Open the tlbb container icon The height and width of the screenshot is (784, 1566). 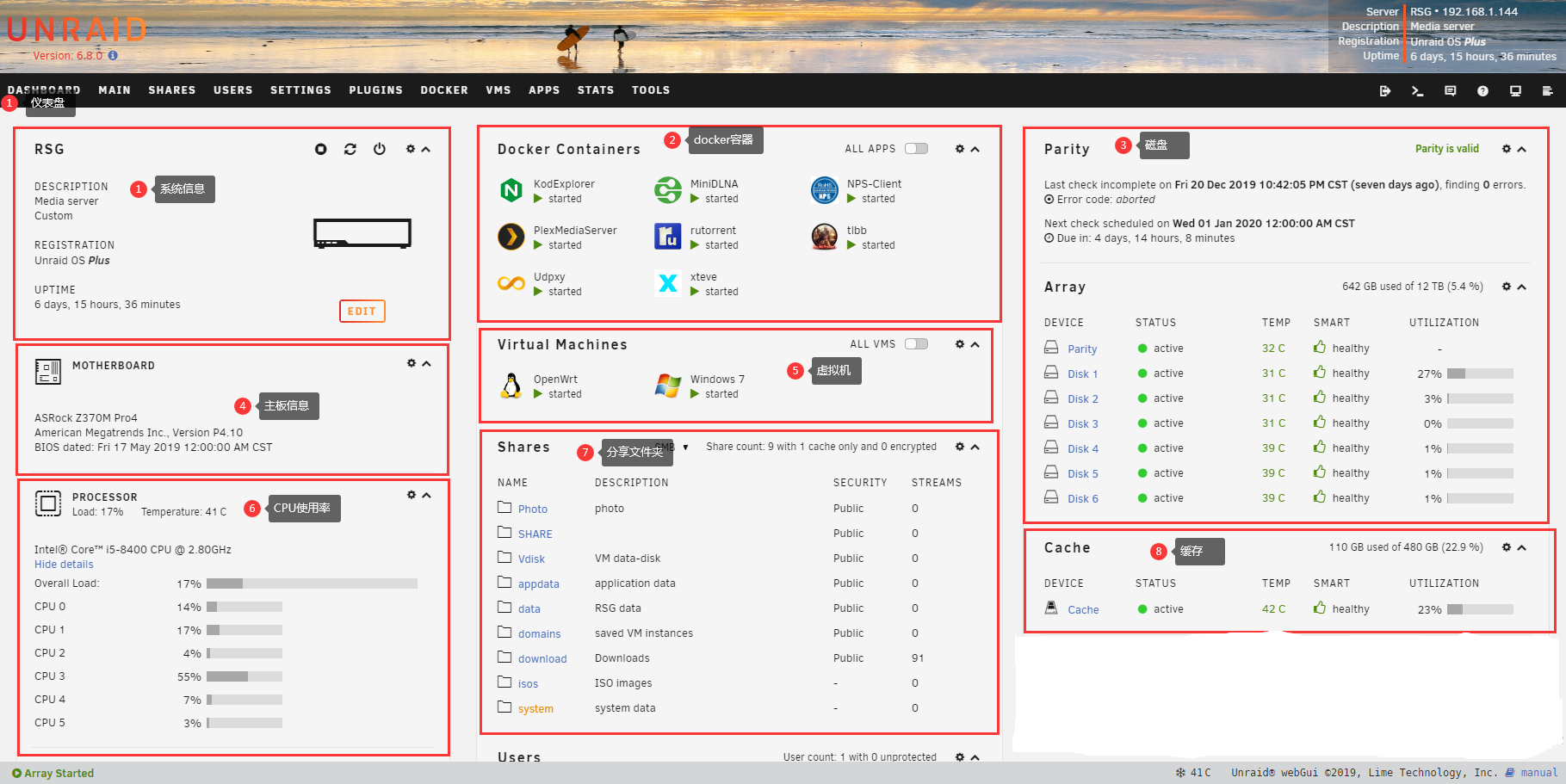pyautogui.click(x=825, y=237)
